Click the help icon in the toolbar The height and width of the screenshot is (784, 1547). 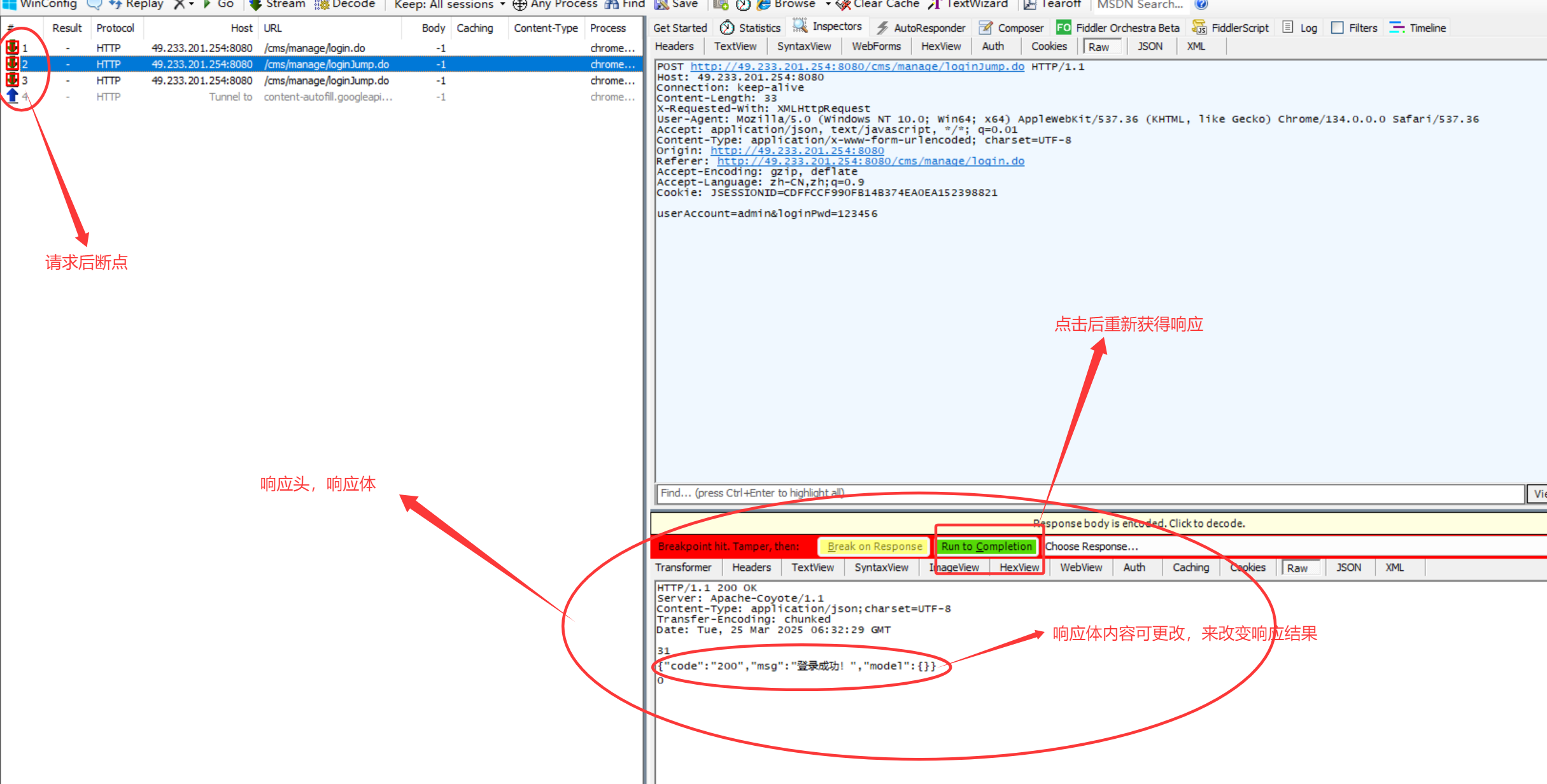pyautogui.click(x=1201, y=4)
